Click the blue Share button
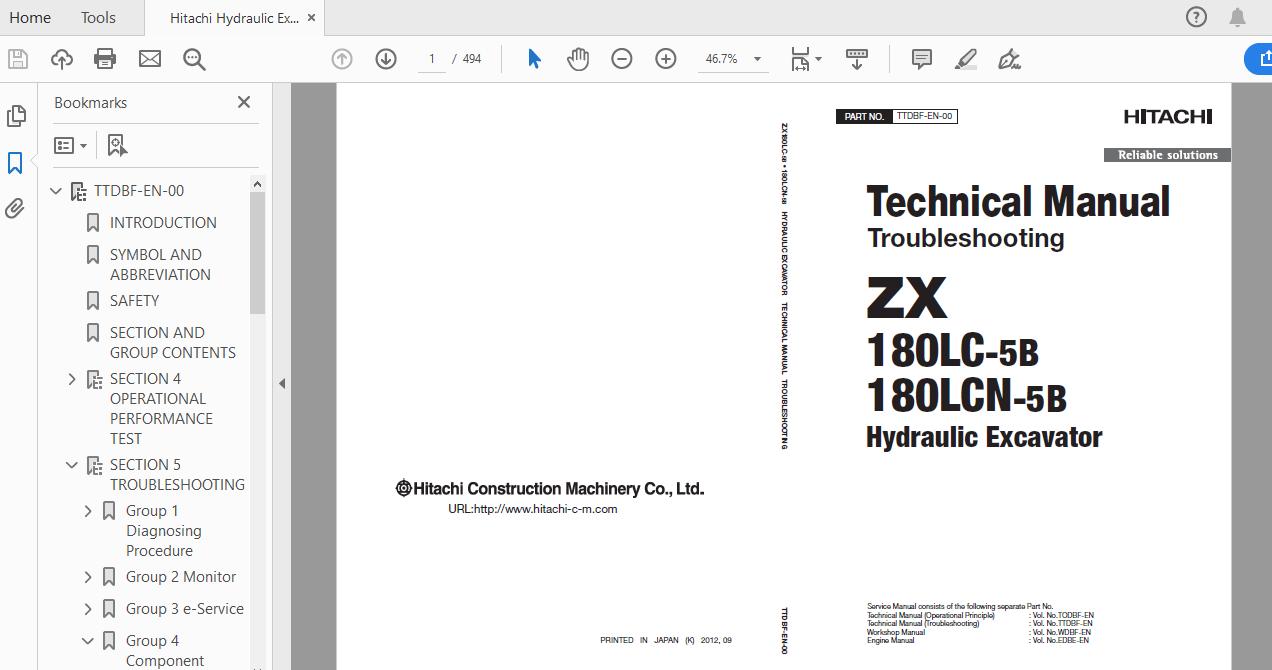This screenshot has height=670, width=1272. (1258, 59)
